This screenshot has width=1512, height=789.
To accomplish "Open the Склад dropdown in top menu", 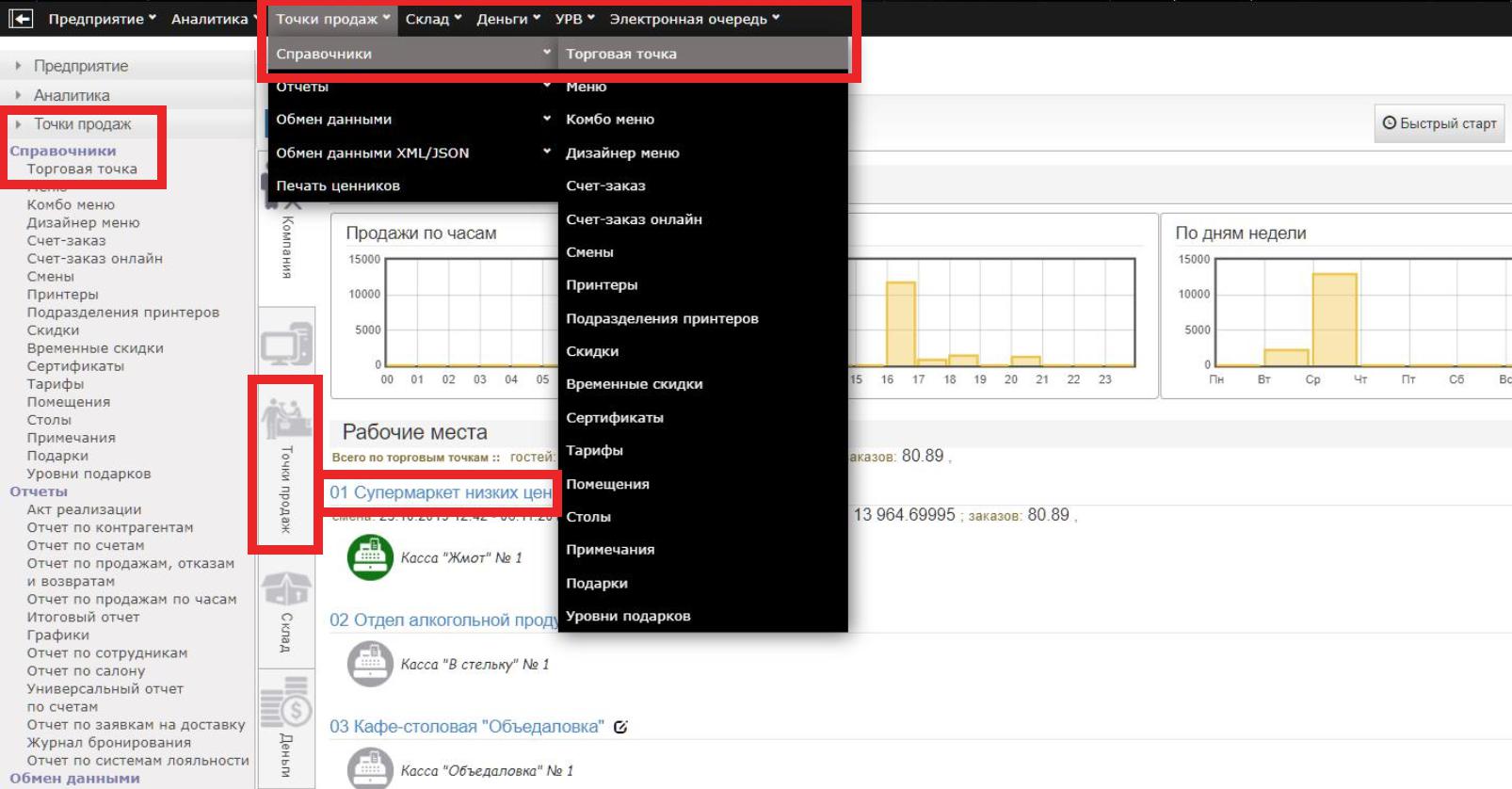I will click(433, 19).
